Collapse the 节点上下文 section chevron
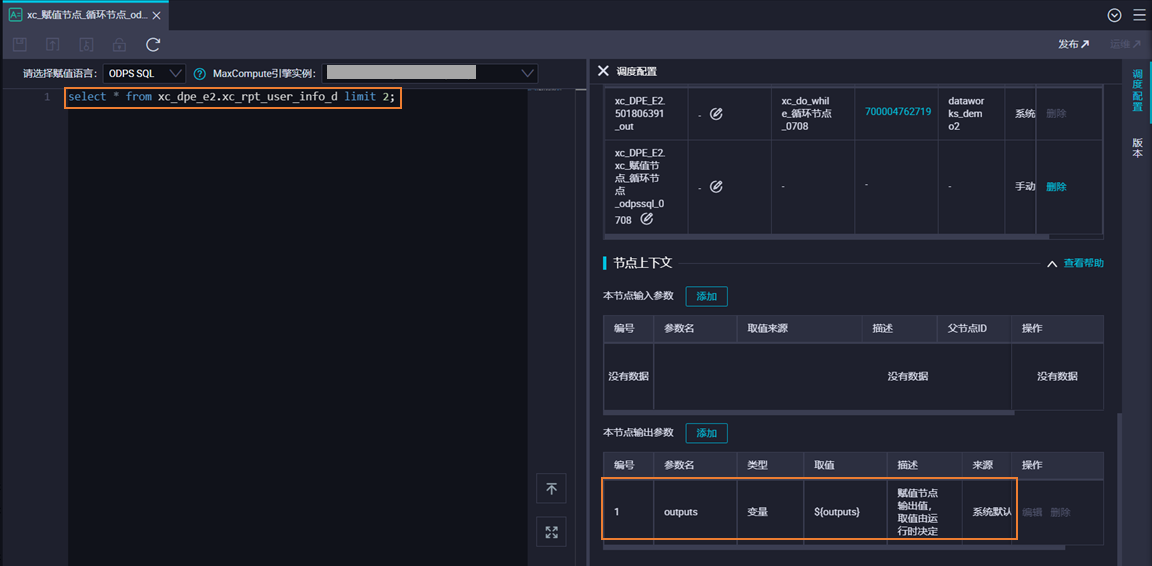Image resolution: width=1152 pixels, height=566 pixels. 1052,263
